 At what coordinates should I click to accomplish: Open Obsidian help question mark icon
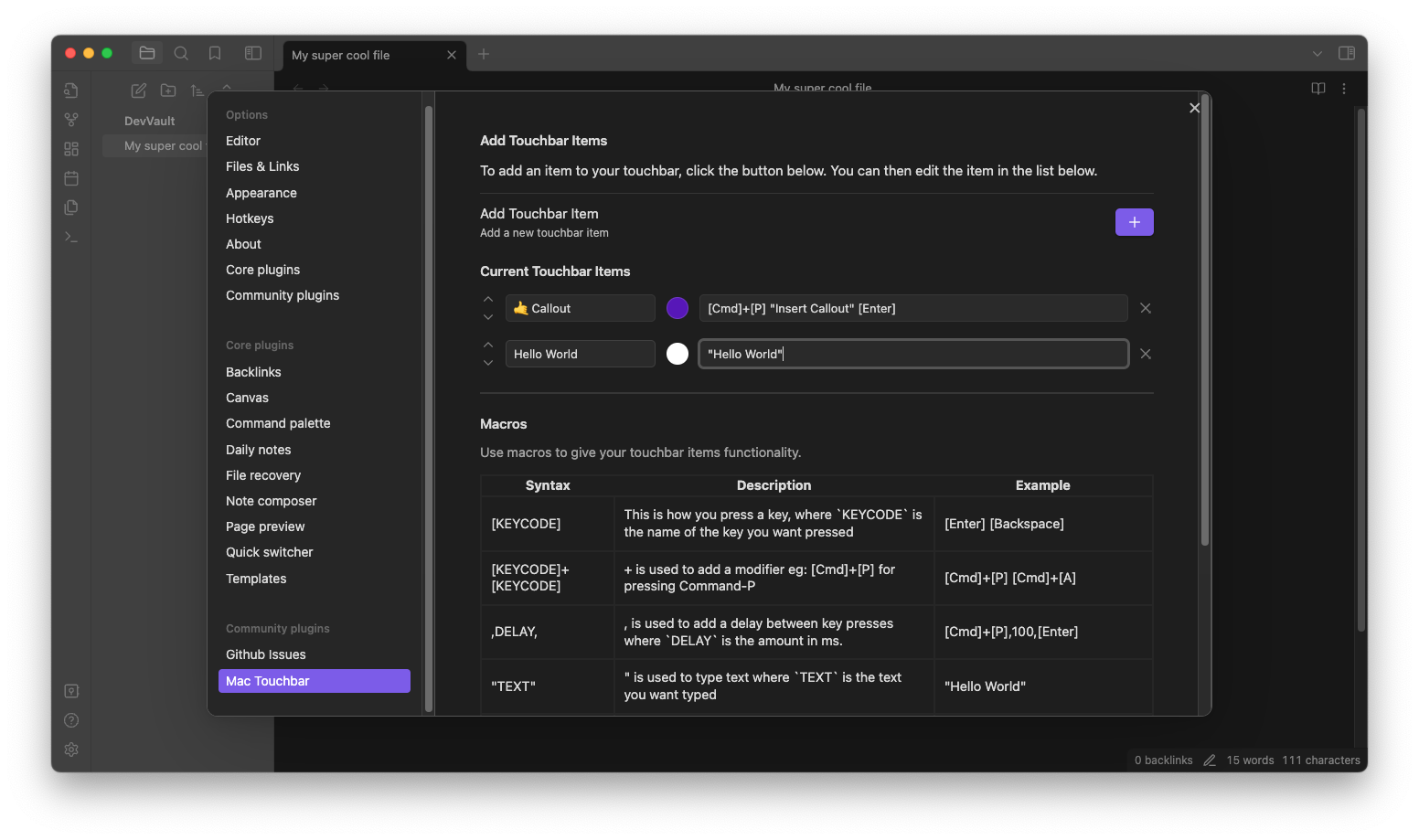click(71, 719)
